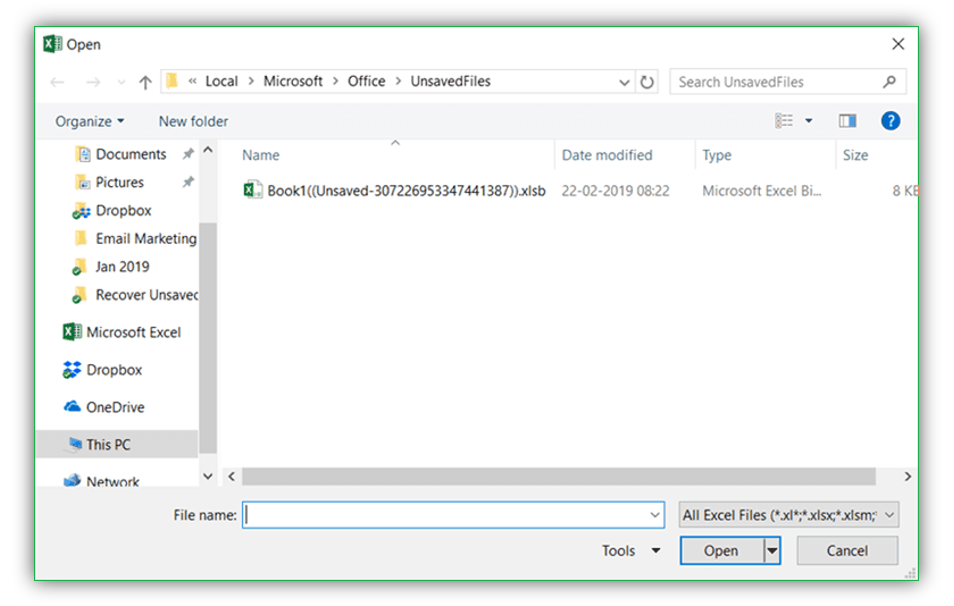Image resolution: width=954 pixels, height=606 pixels.
Task: Open the split arrow next to Open
Action: [x=770, y=550]
